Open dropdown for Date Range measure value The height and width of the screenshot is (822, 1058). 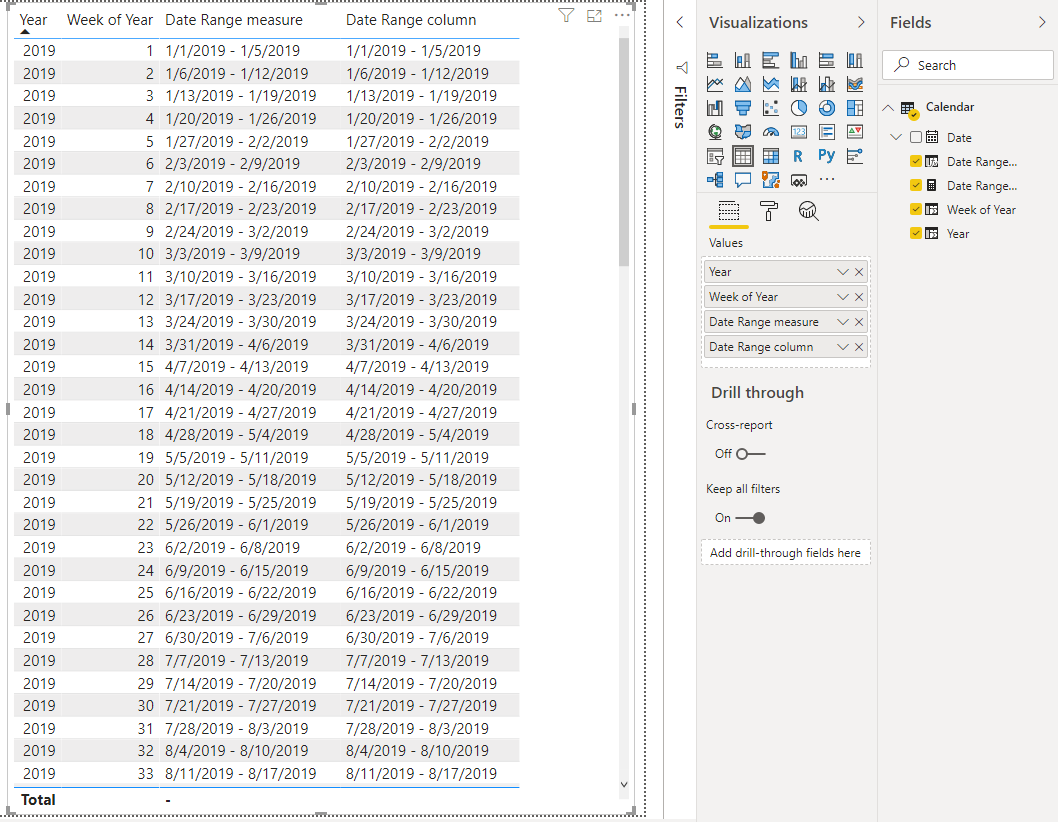pyautogui.click(x=843, y=322)
